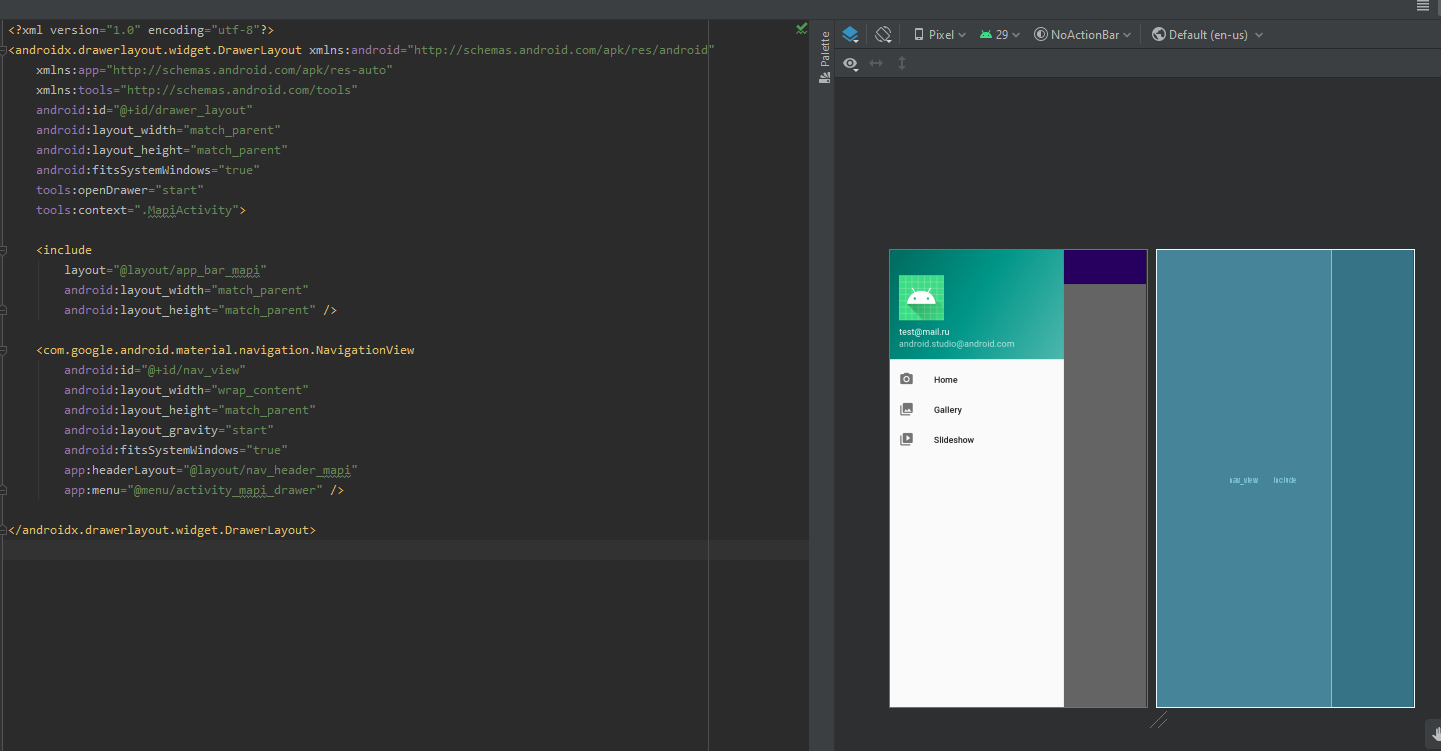Screen dimensions: 1441x751
Task: Click the camera icon beside Home
Action: [x=907, y=379]
